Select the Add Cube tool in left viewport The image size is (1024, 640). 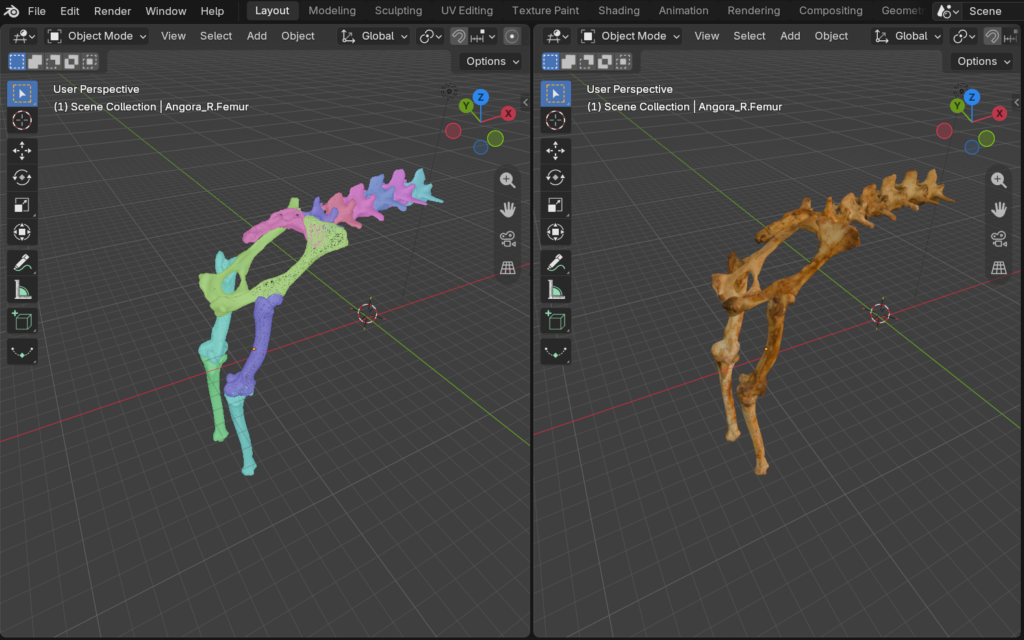pos(22,321)
